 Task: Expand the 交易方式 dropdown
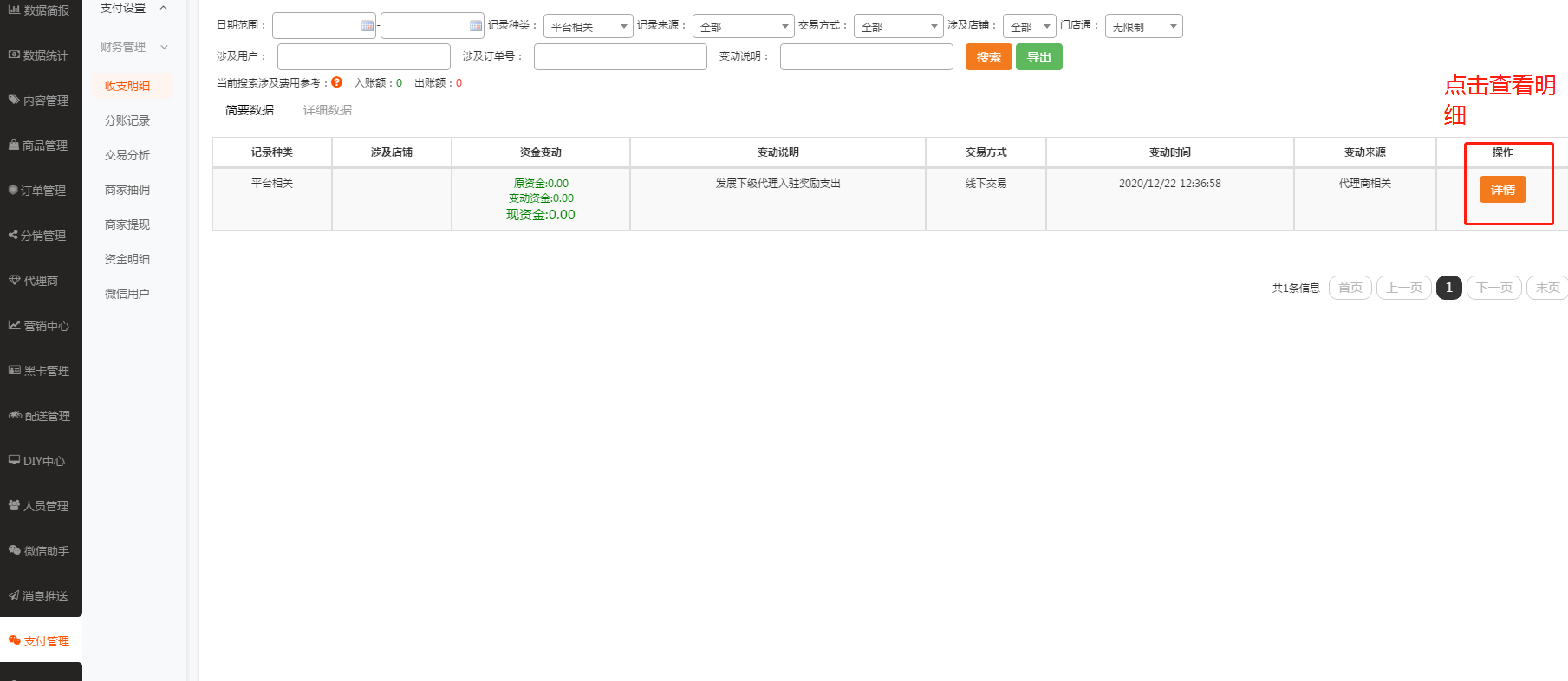pyautogui.click(x=898, y=27)
